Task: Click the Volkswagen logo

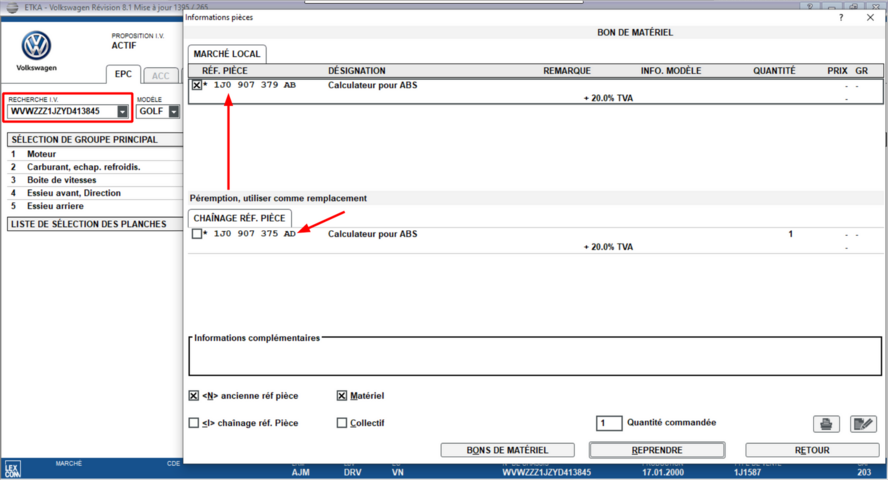Action: coord(36,46)
